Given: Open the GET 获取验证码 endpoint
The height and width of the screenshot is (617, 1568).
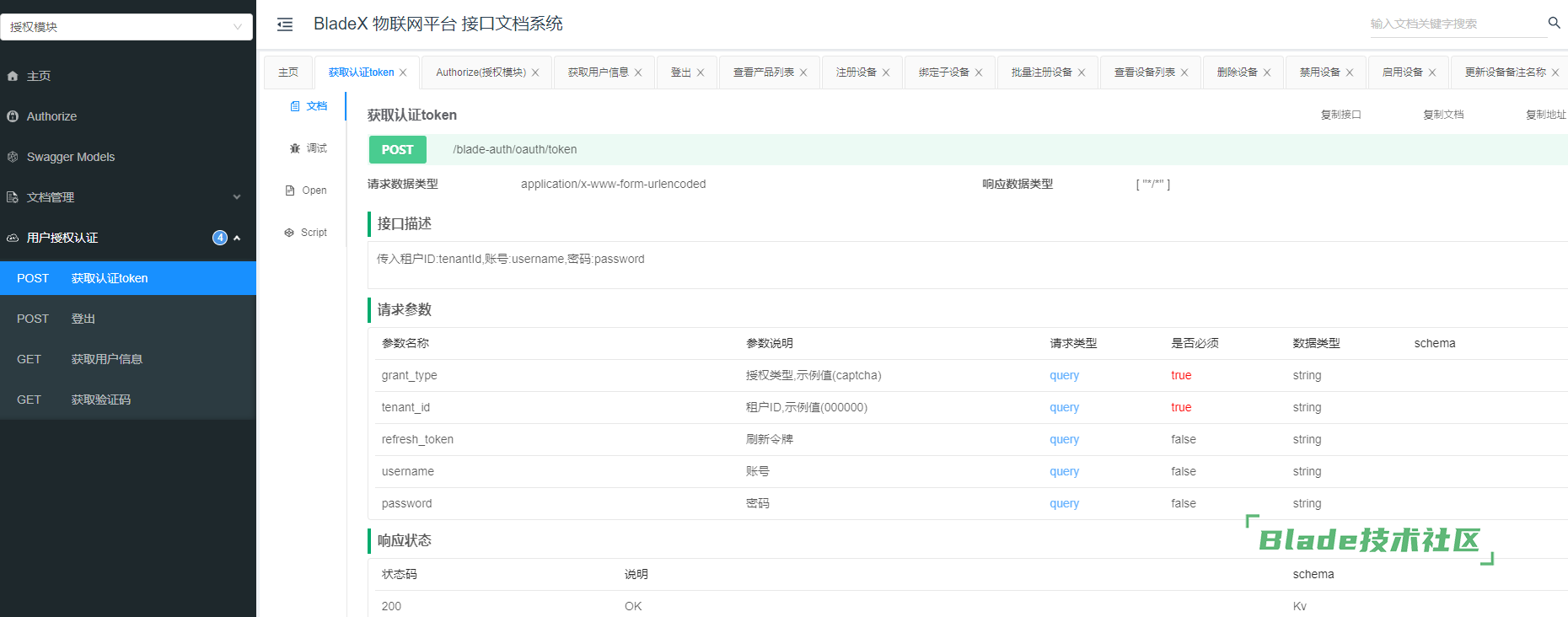Looking at the screenshot, I should 100,400.
